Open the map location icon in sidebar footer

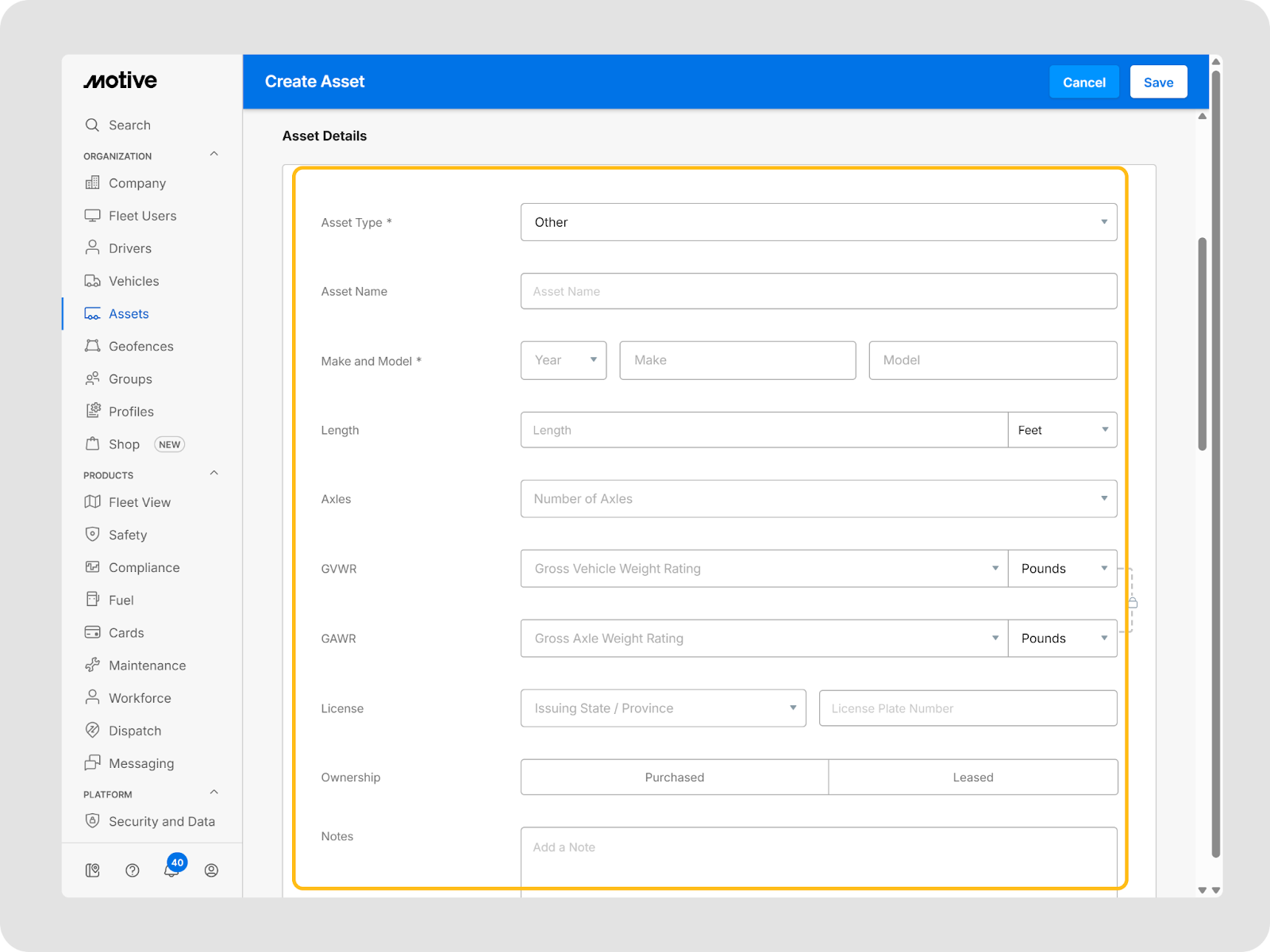click(93, 870)
